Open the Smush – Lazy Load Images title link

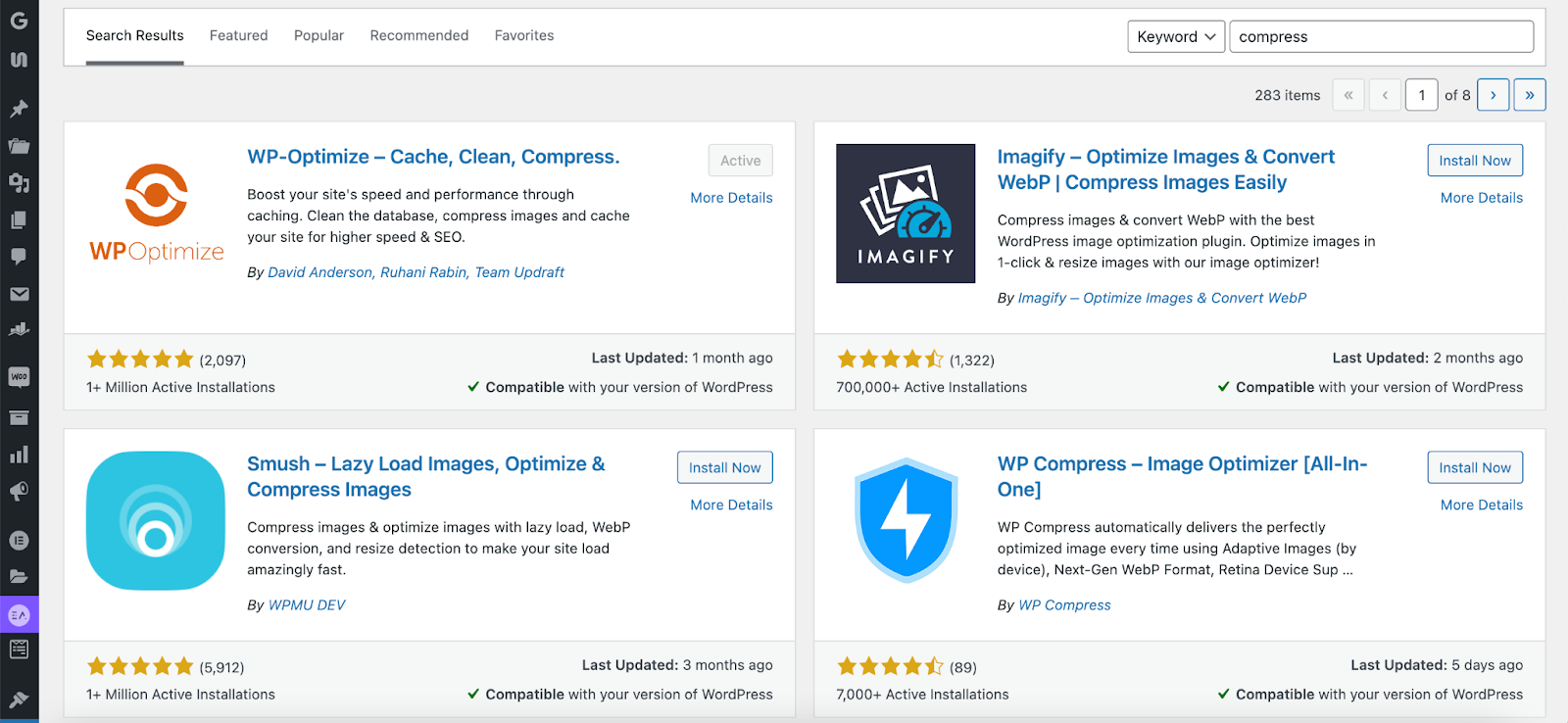click(426, 476)
